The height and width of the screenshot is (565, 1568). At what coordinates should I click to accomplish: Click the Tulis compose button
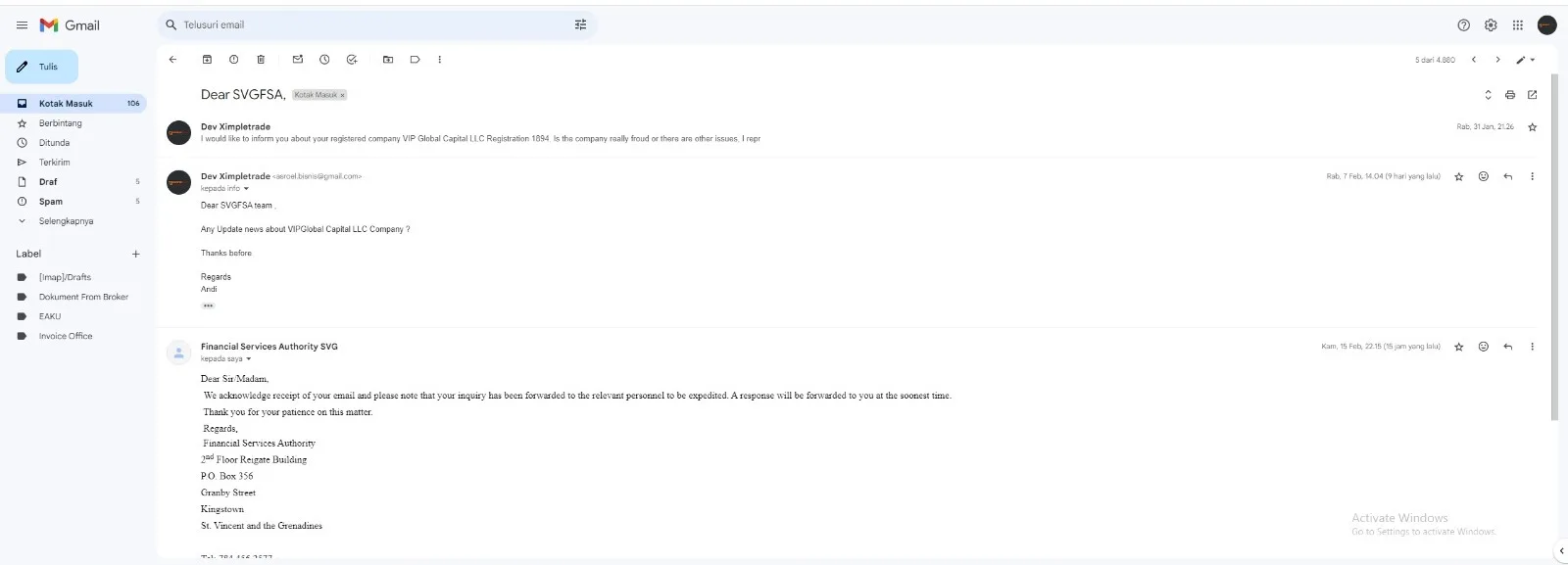pyautogui.click(x=42, y=67)
